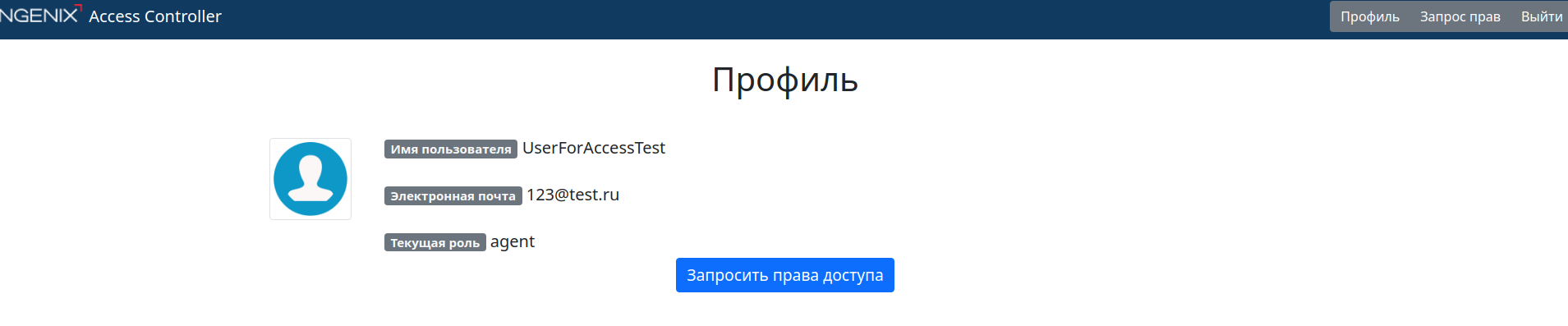
Task: Click the NGENIX logo in the header
Action: point(39,14)
